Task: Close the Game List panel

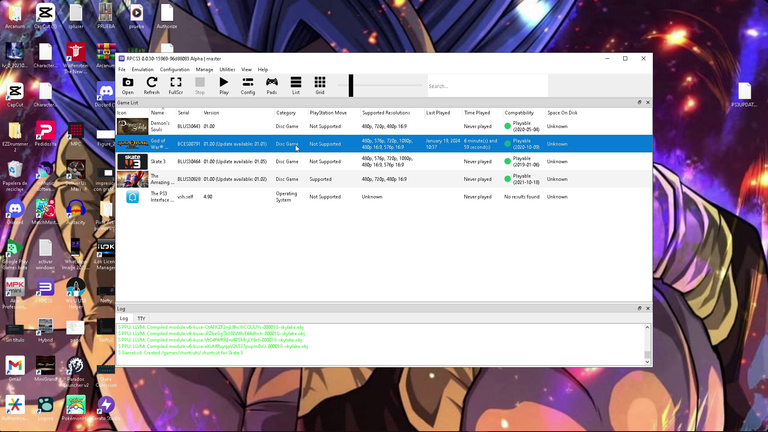Action: click(648, 102)
